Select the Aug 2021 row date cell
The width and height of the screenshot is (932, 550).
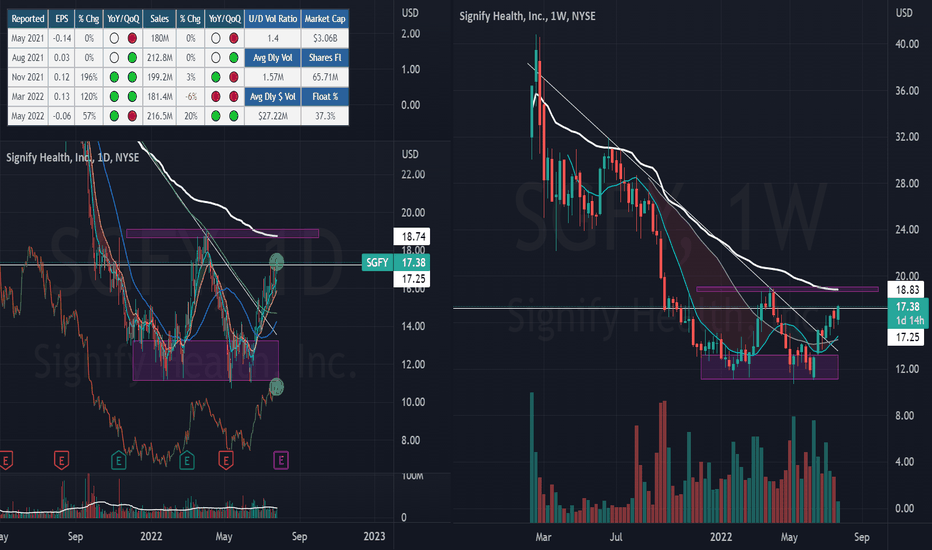click(x=28, y=58)
